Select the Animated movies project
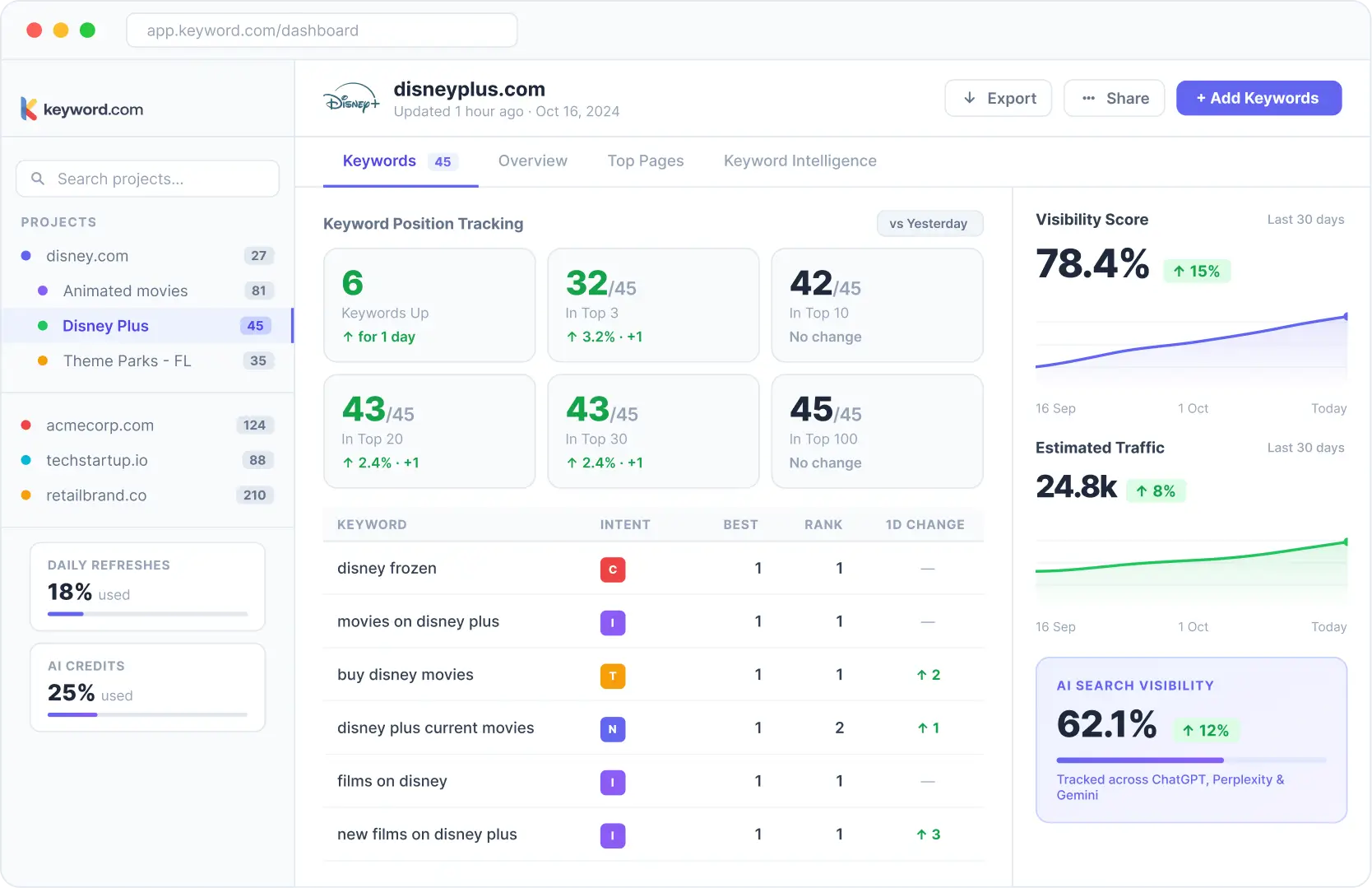 pos(125,291)
